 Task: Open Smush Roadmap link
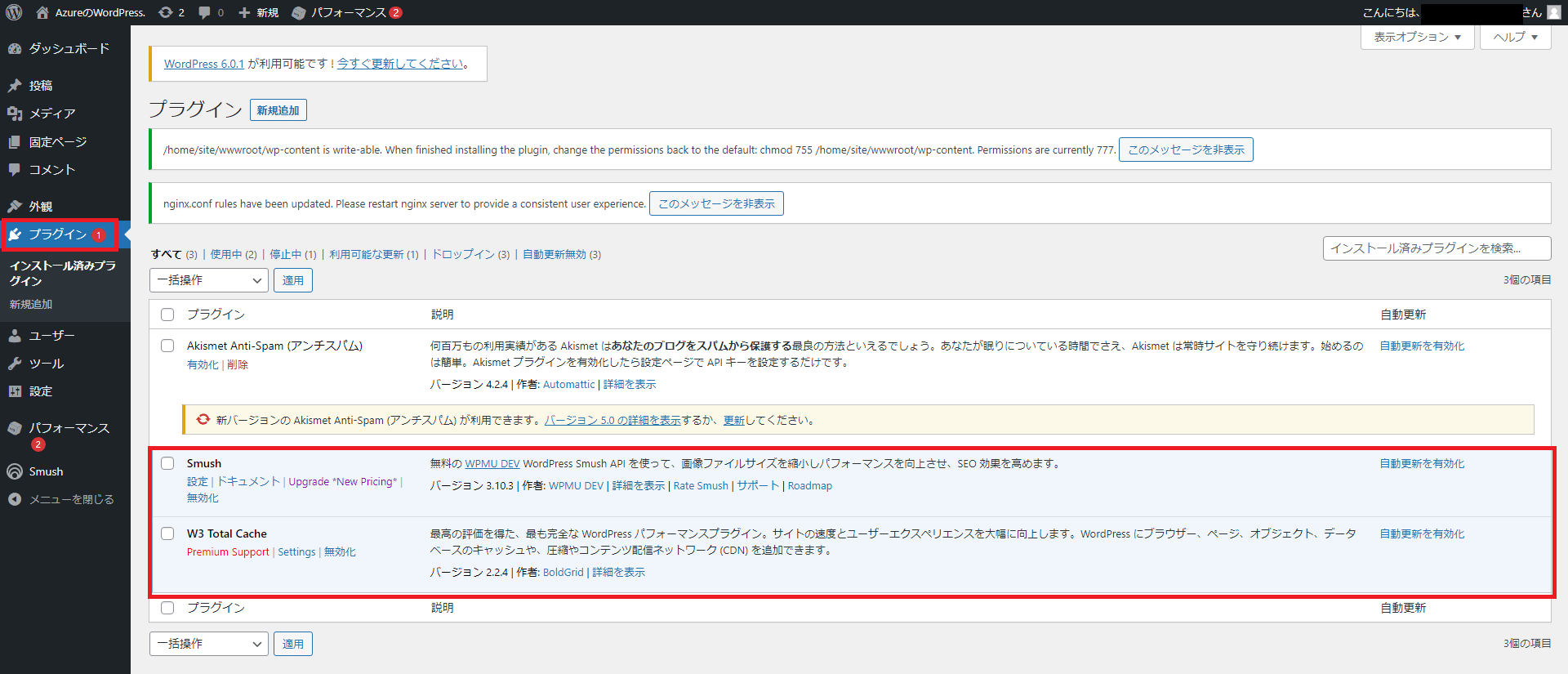(810, 485)
